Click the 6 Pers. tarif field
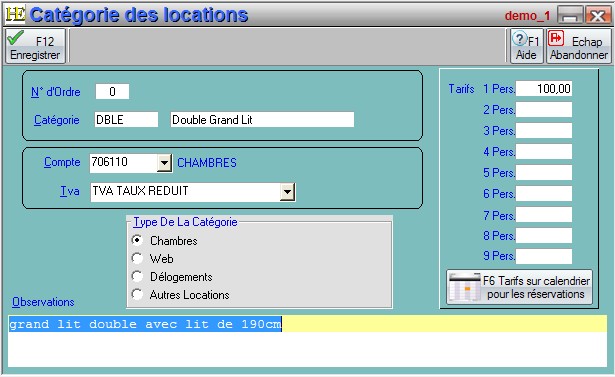The width and height of the screenshot is (615, 377). click(x=544, y=193)
